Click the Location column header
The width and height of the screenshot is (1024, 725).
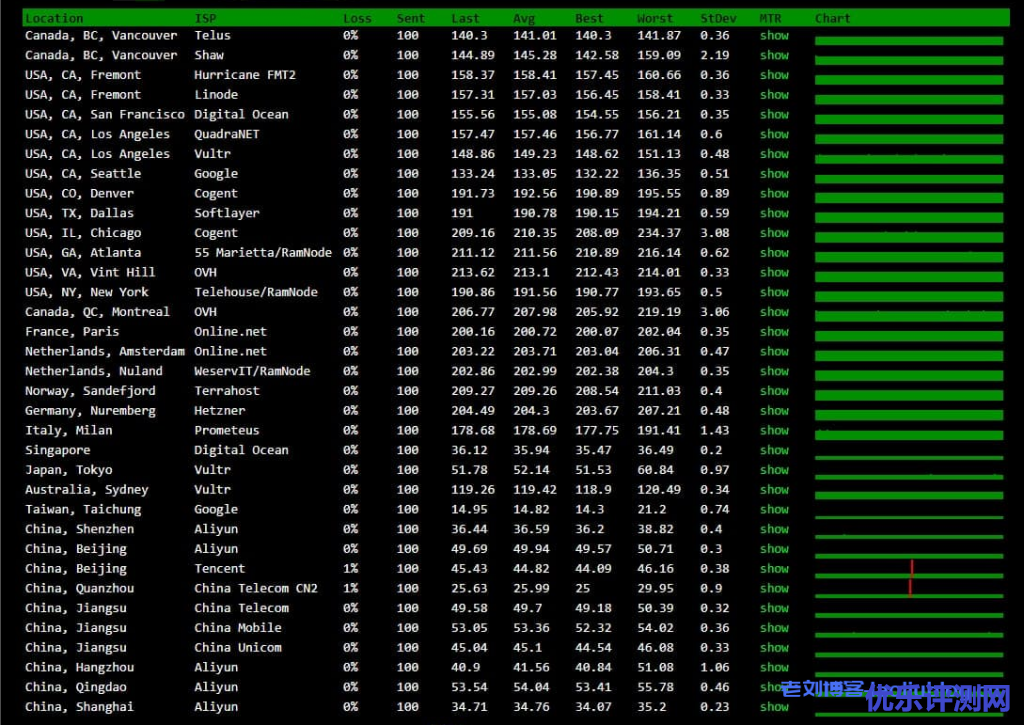54,18
